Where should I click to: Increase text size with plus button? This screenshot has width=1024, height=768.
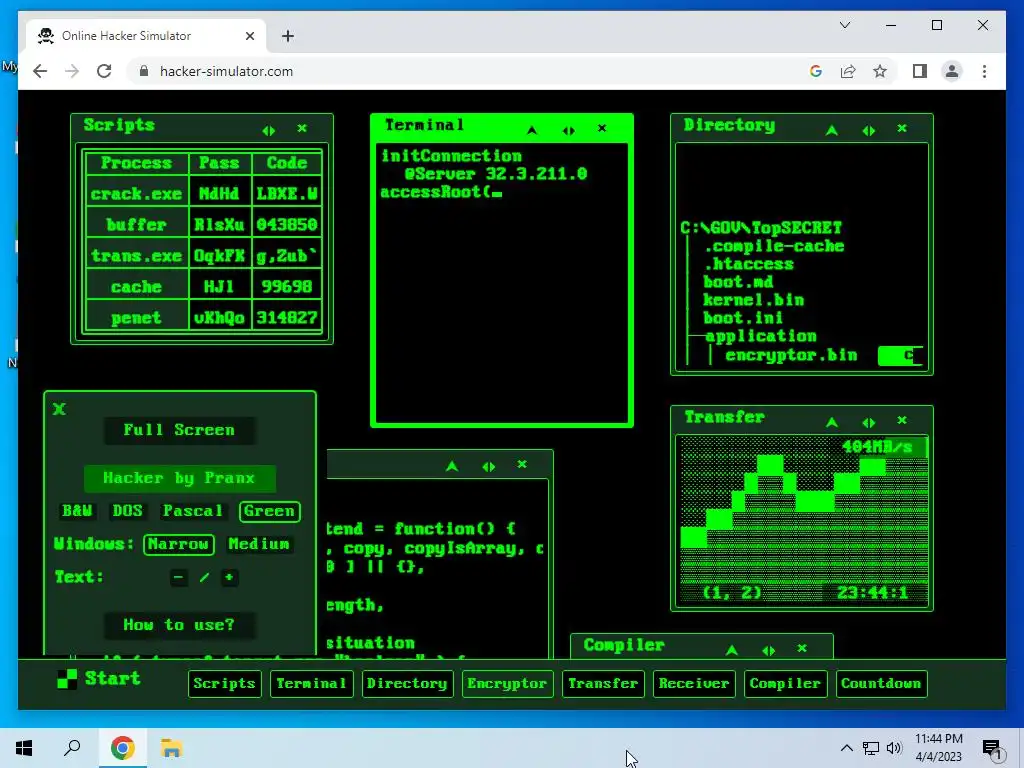click(229, 577)
